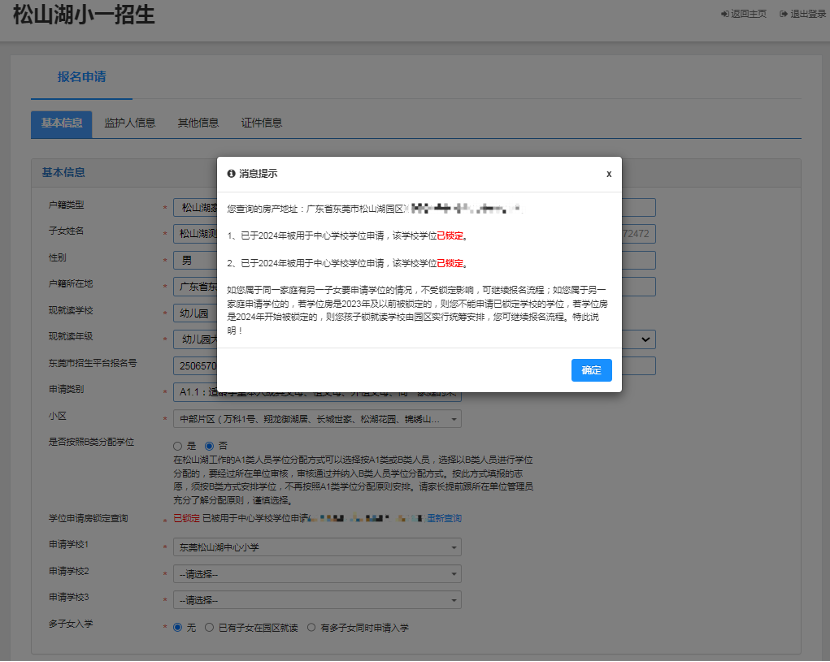Switch to the 监护人信息 tab
Image resolution: width=830 pixels, height=662 pixels.
[130, 123]
